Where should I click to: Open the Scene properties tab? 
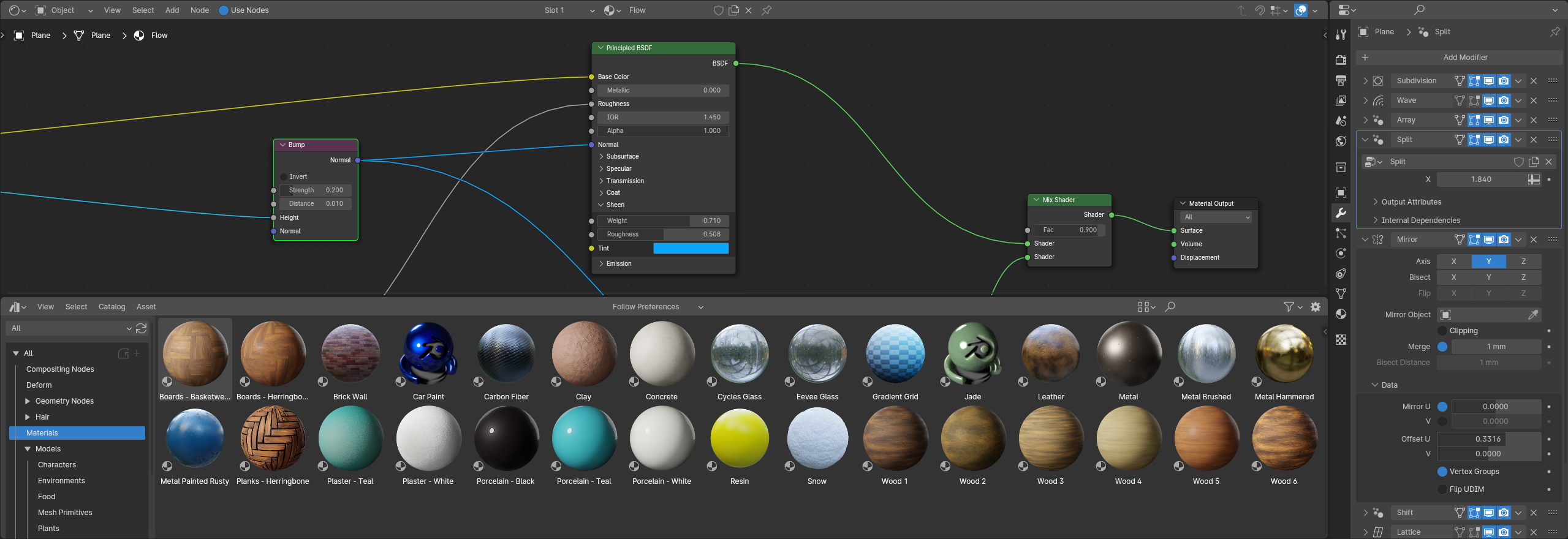(x=1341, y=121)
